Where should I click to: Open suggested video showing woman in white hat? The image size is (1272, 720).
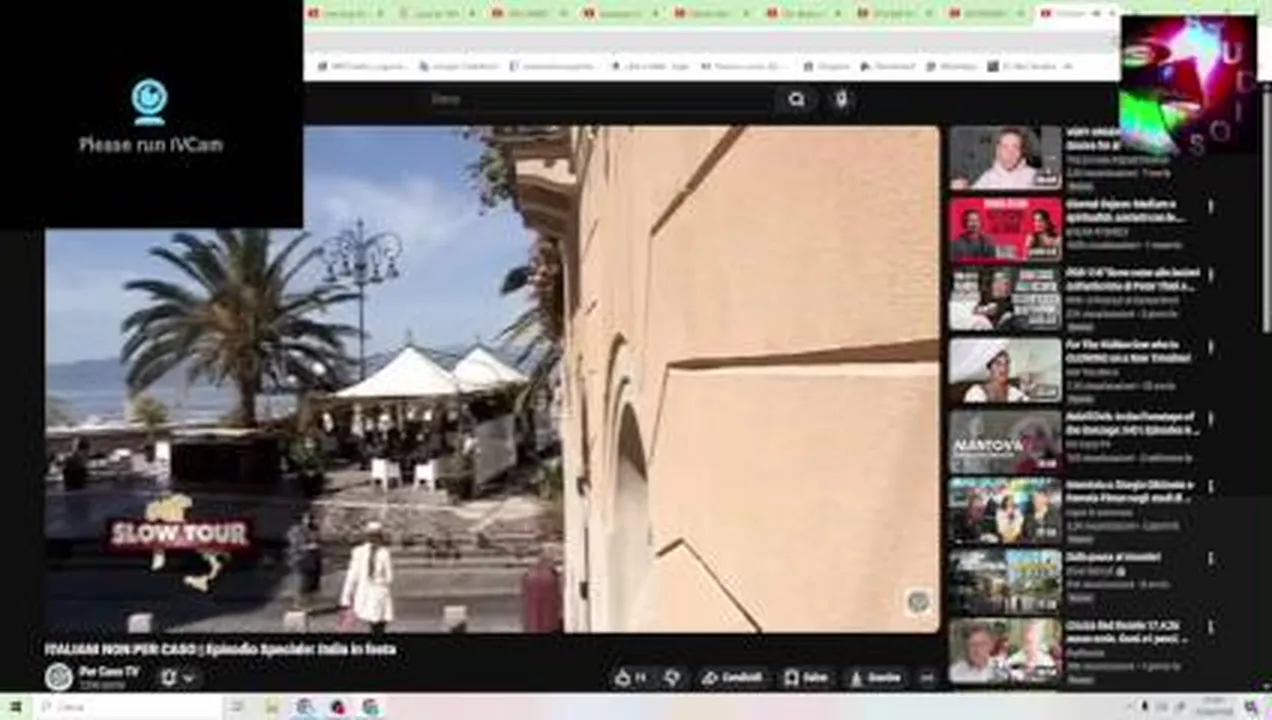pos(1005,371)
